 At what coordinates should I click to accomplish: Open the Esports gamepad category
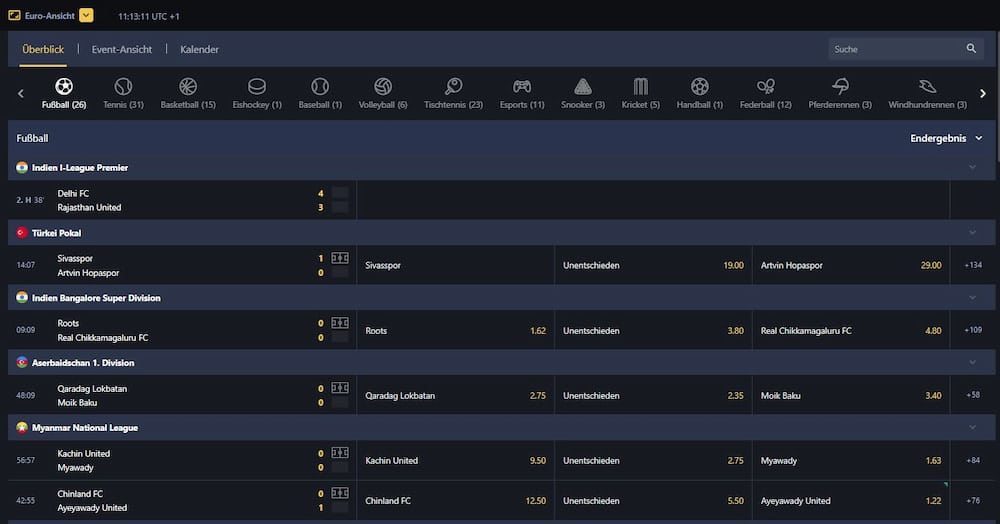click(x=522, y=88)
